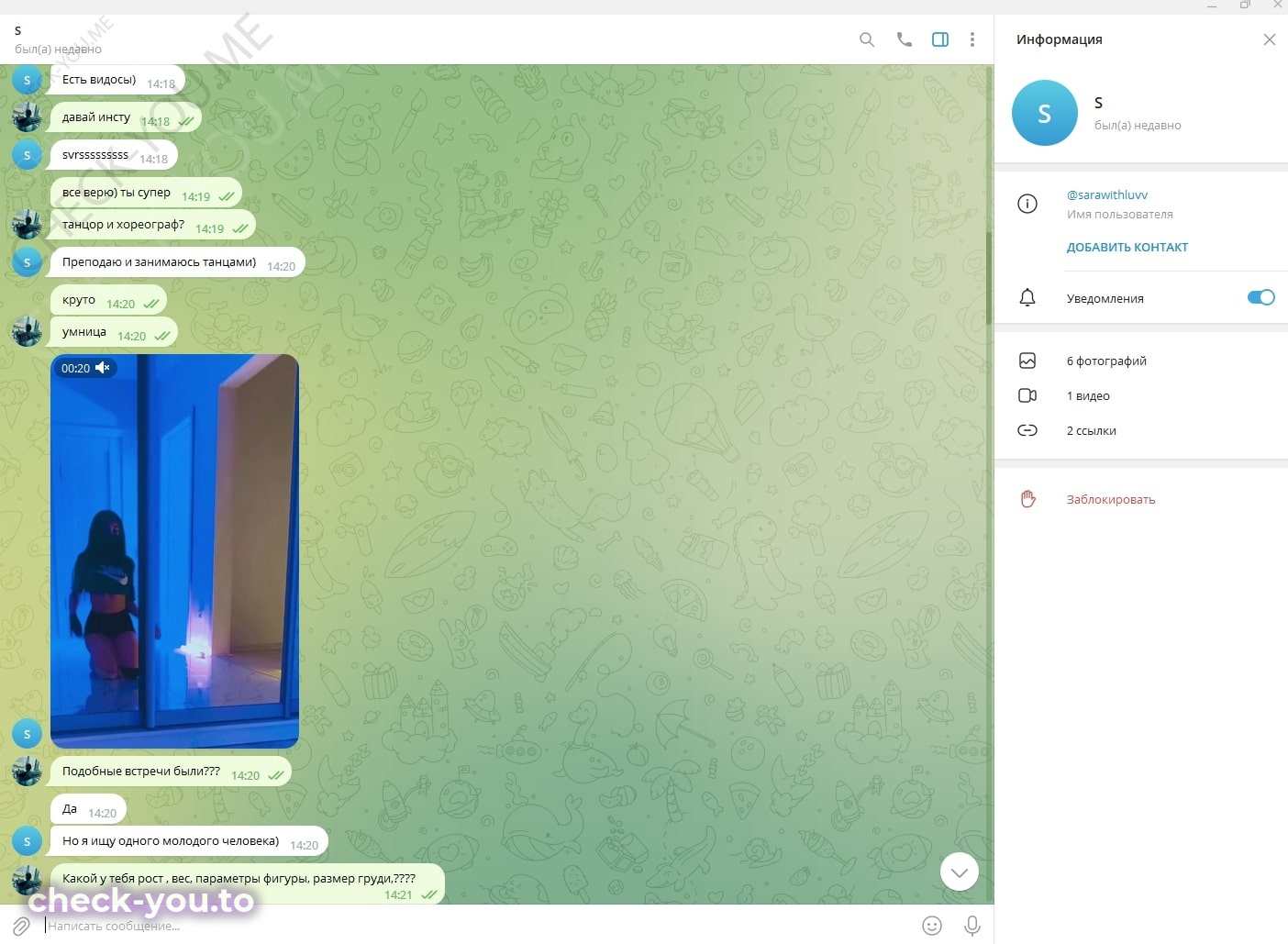
Task: Click S avatar beside 'Есть видосы)' message
Action: (27, 80)
